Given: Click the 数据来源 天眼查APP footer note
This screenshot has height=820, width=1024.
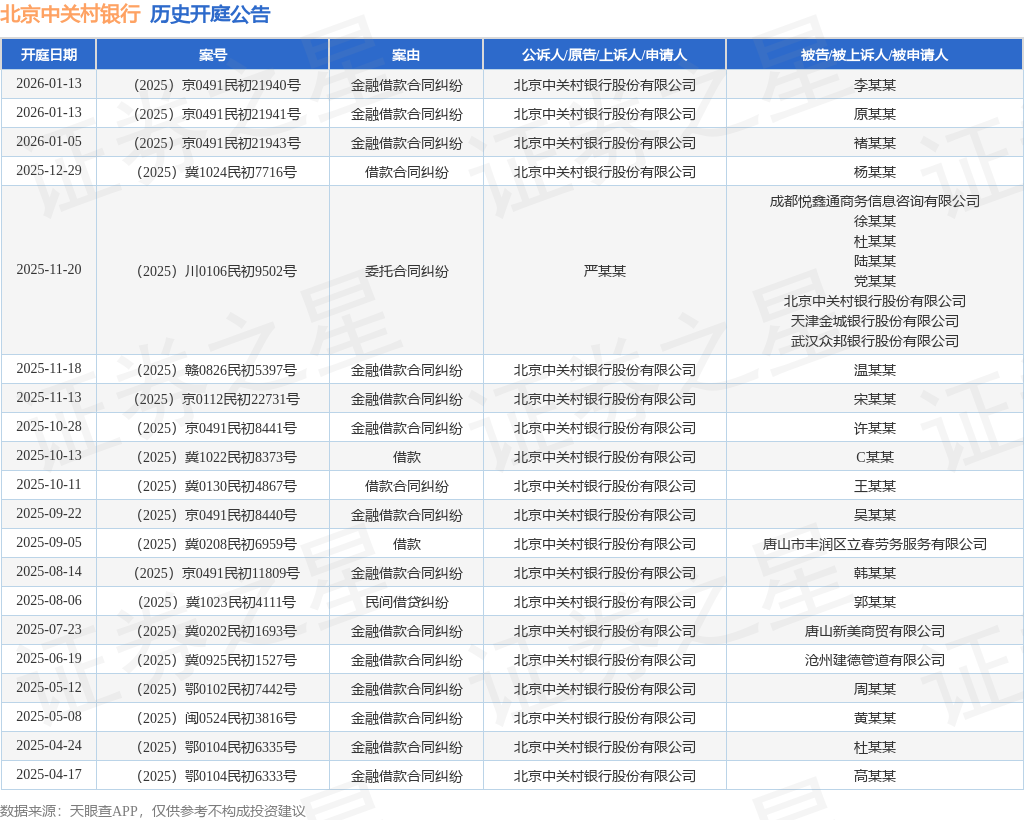Looking at the screenshot, I should tap(153, 811).
